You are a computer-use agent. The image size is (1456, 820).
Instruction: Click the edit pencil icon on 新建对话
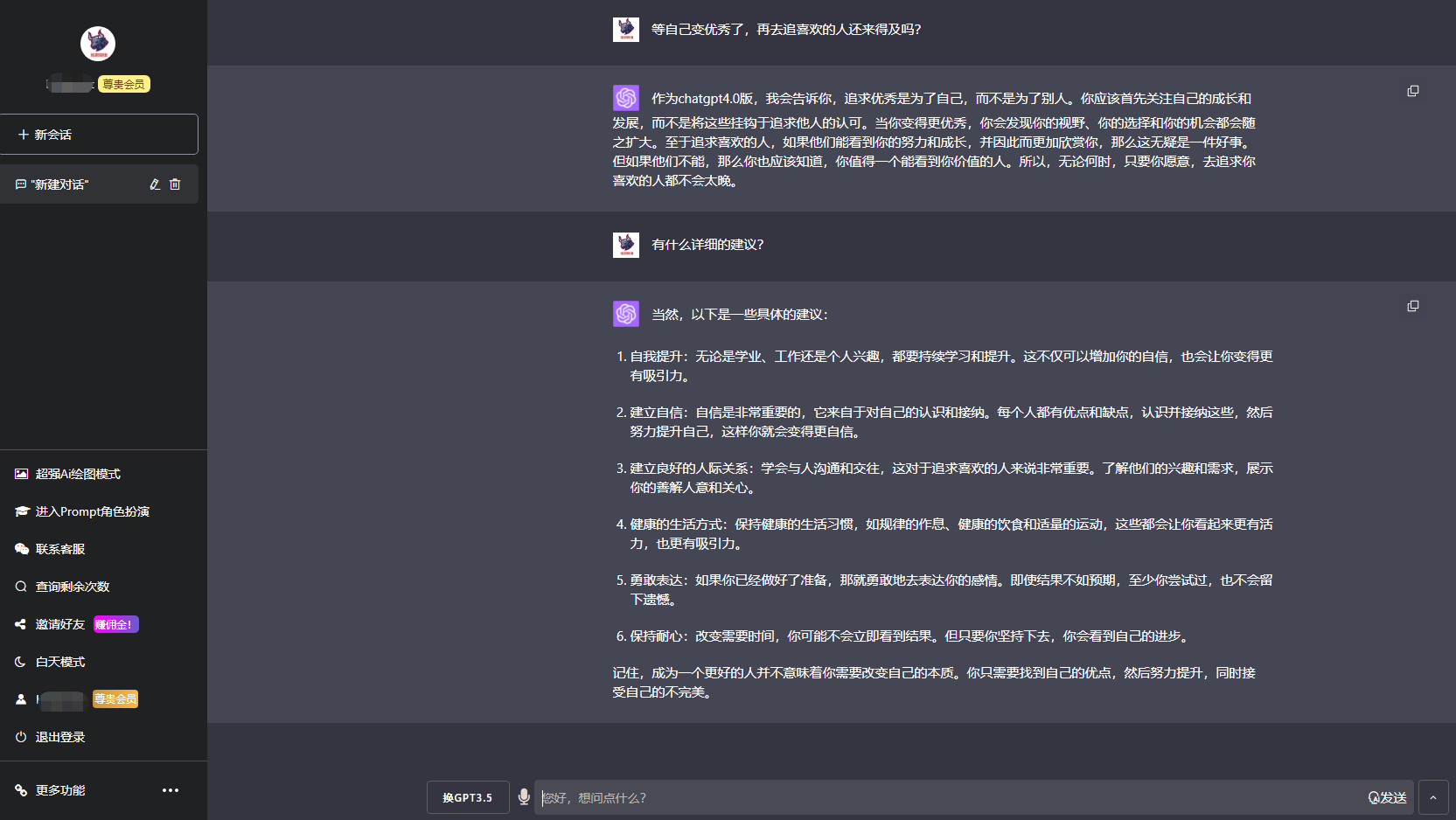coord(155,184)
